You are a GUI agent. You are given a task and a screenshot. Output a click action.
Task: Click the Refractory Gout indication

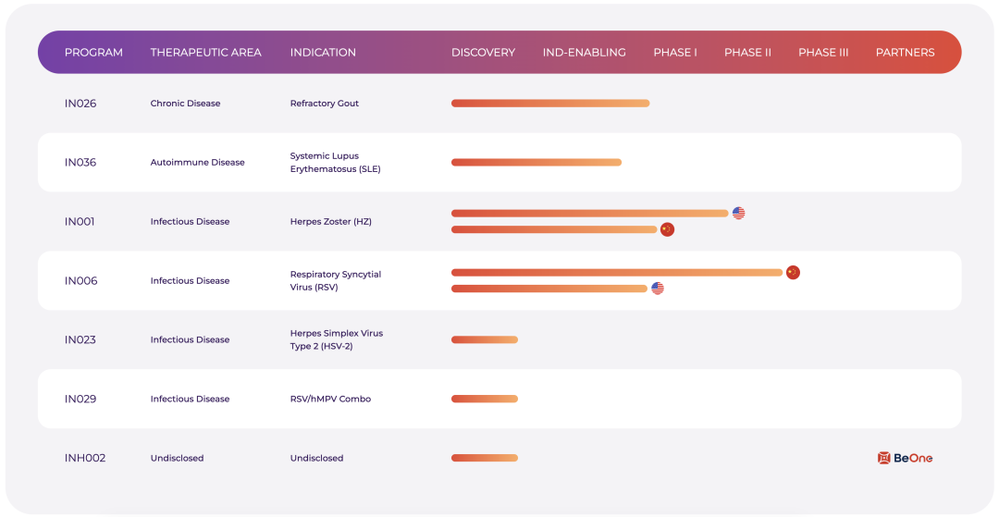coord(324,103)
